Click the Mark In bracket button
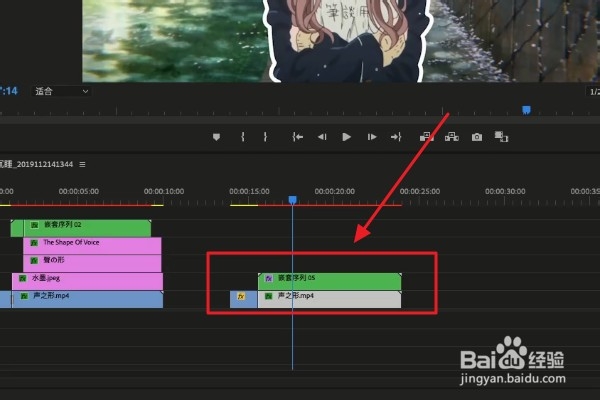 (x=243, y=137)
